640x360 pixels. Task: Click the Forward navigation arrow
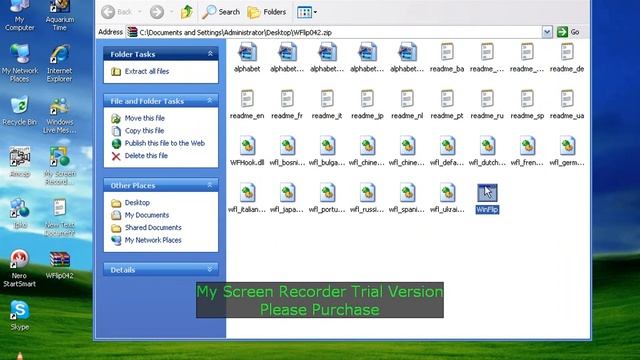[157, 12]
